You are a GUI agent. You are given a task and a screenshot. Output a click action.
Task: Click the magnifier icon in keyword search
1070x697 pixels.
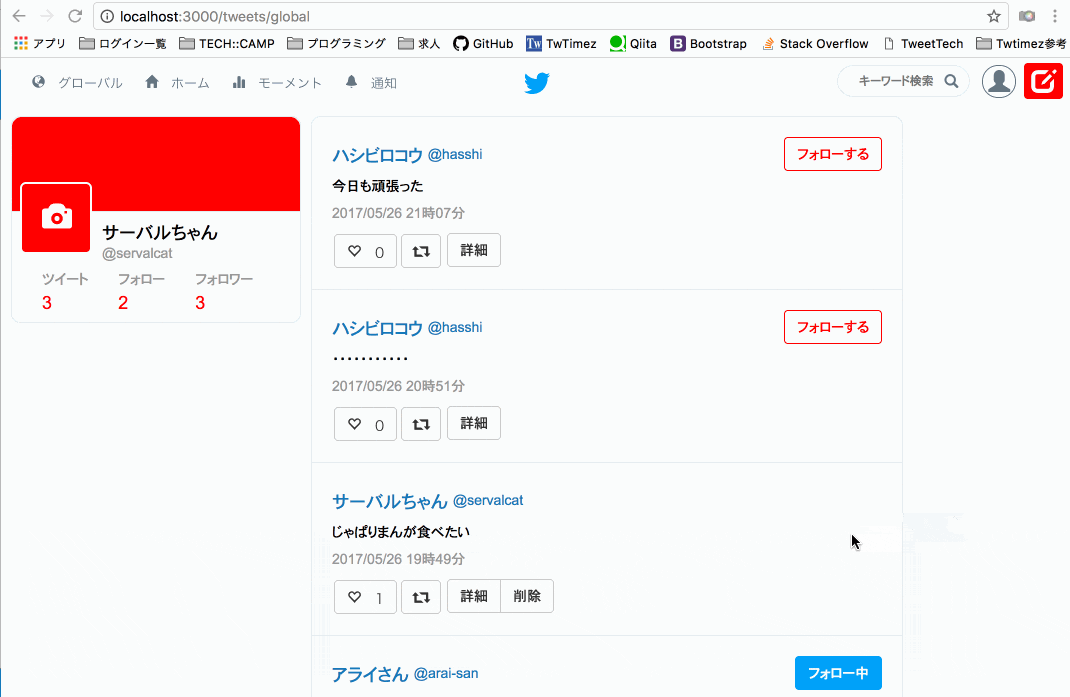[x=951, y=81]
